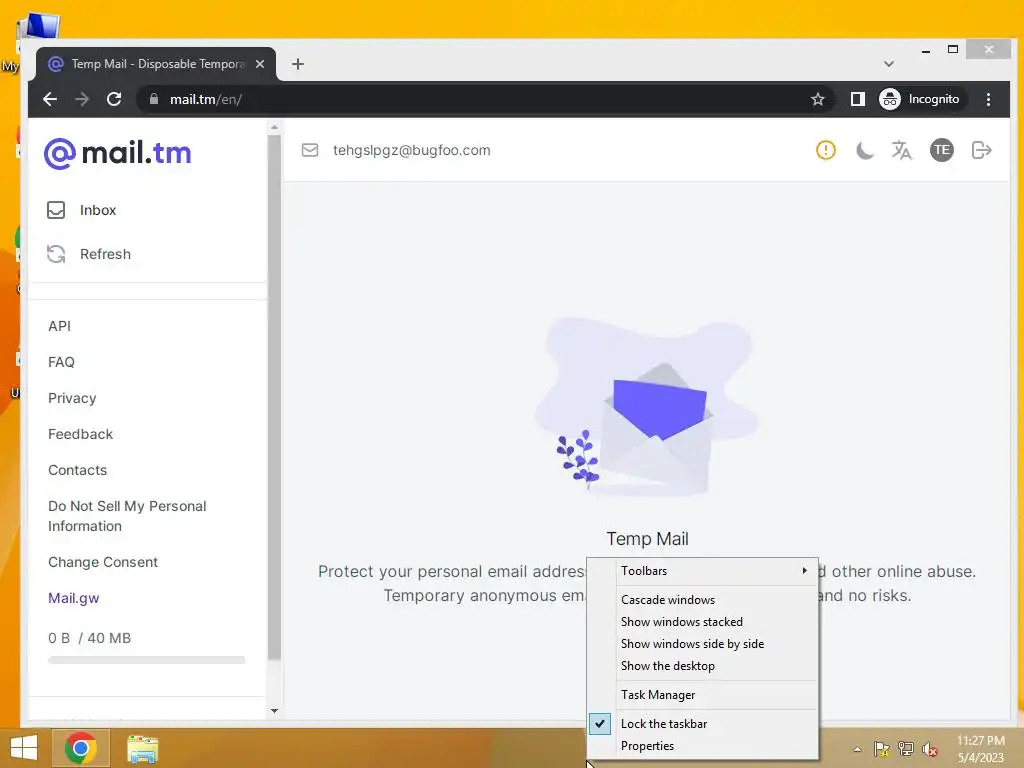Refresh the mailbox list

(89, 254)
